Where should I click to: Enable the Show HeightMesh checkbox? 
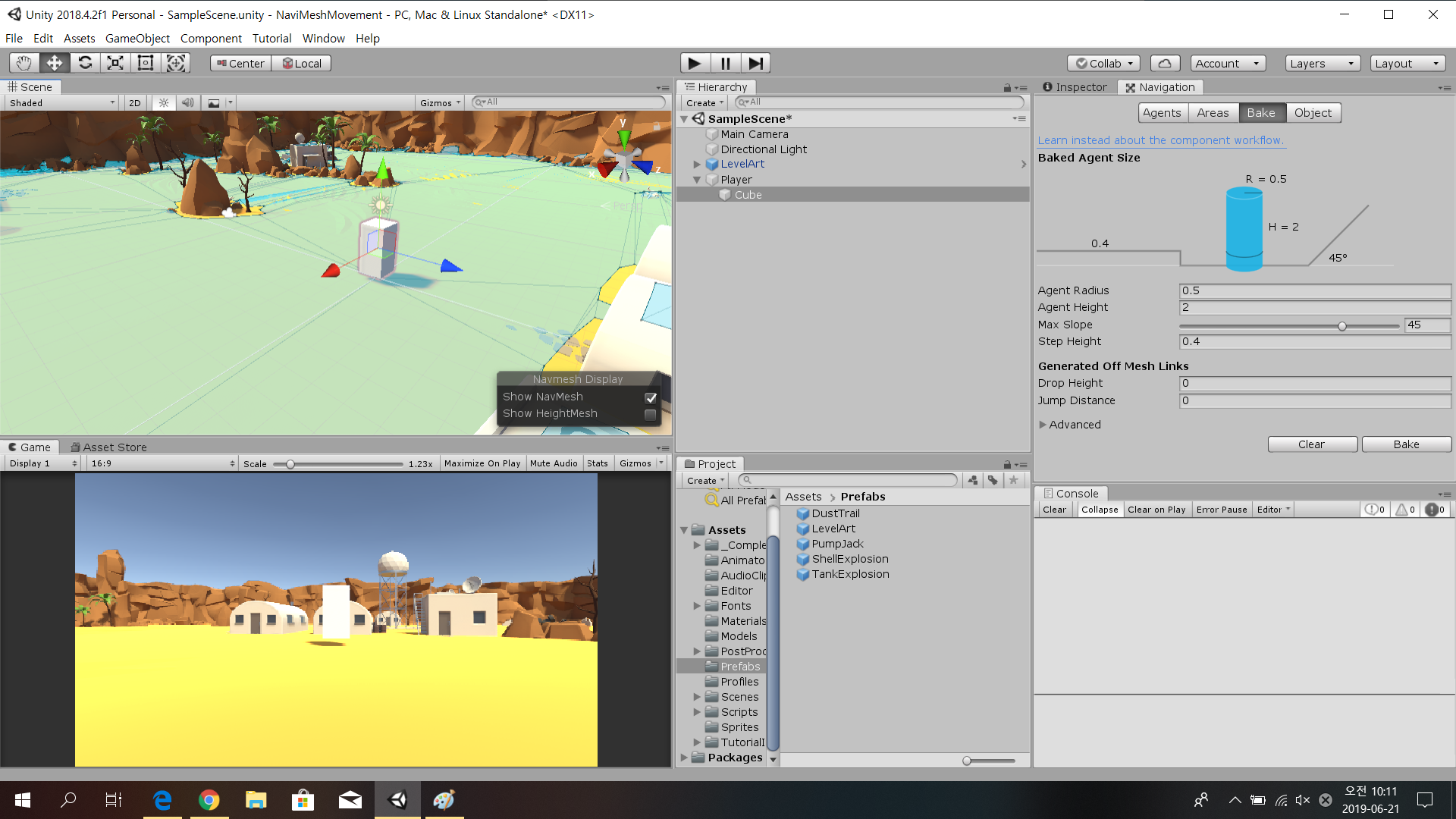(650, 414)
